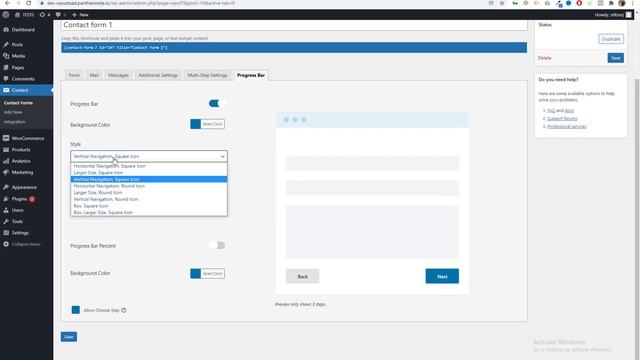
Task: Toggle the Progress Bar switch
Action: coord(217,104)
